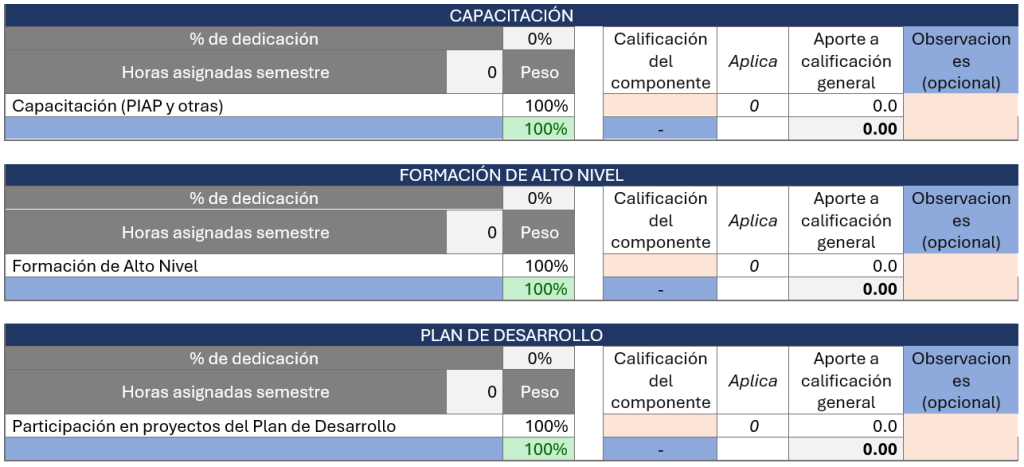Select the FORMACIÓN DE ALTO NIVEL title bar
The height and width of the screenshot is (467, 1024).
coord(511,175)
